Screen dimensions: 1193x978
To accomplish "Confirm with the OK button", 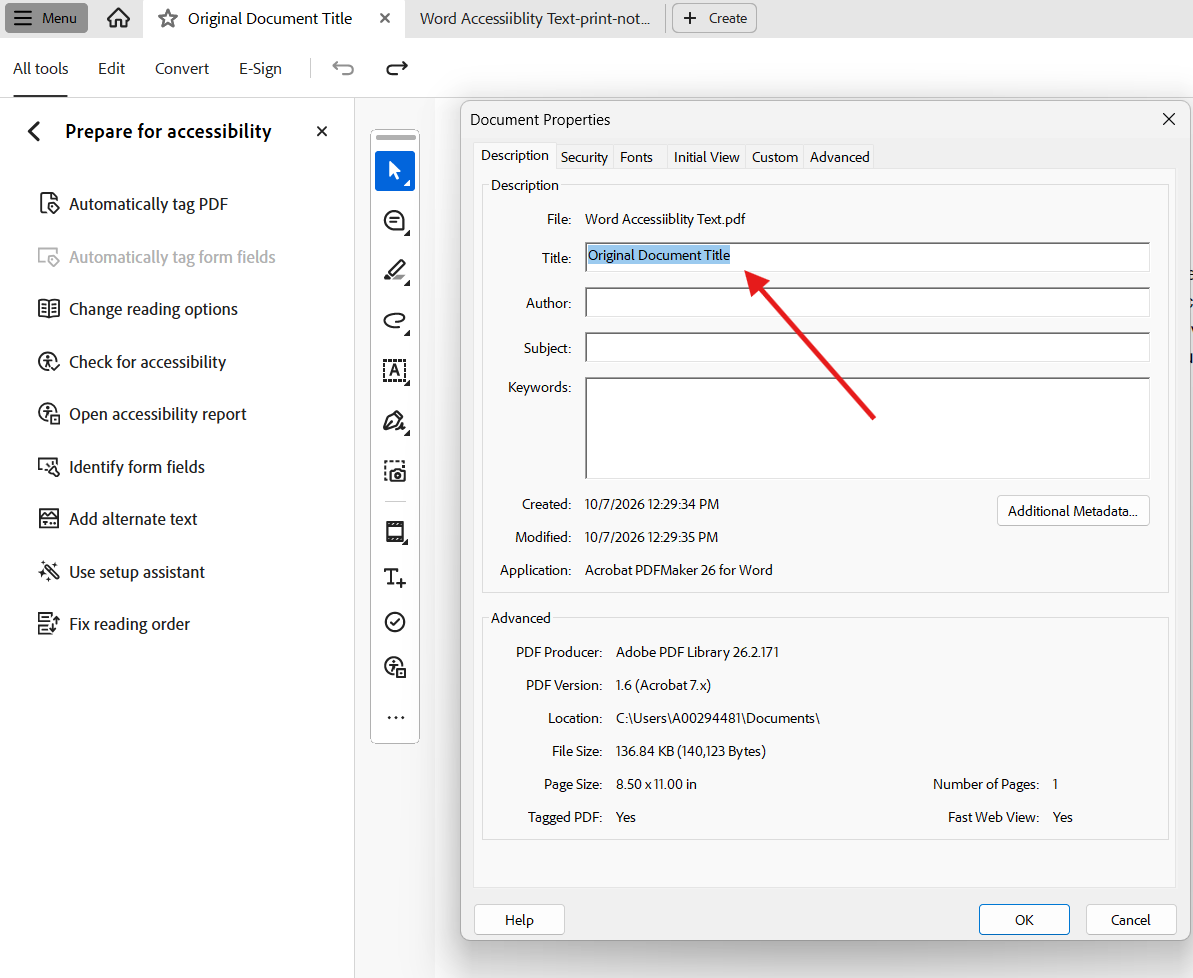I will (1024, 919).
